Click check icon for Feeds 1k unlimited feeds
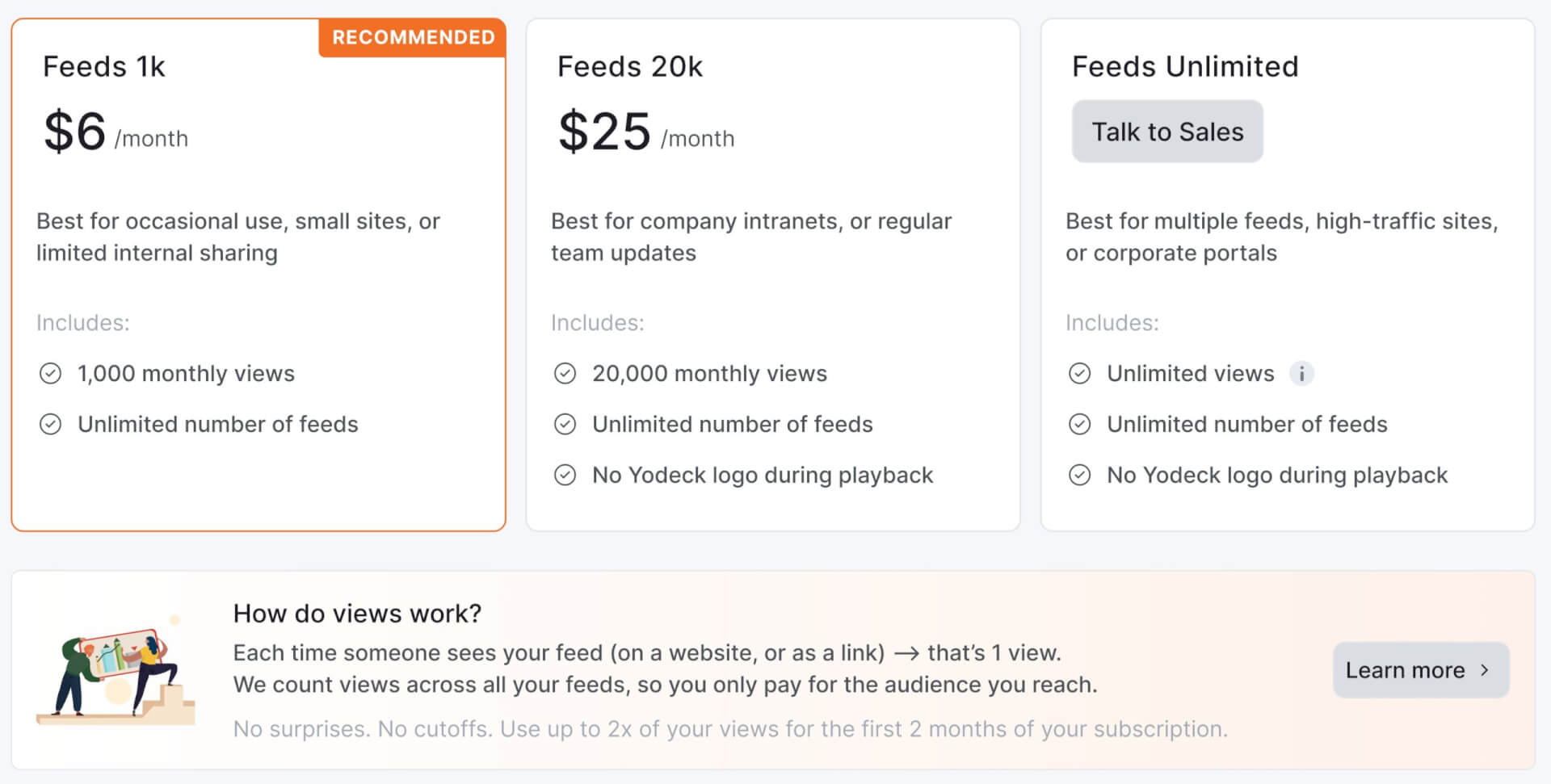This screenshot has width=1551, height=784. (50, 425)
